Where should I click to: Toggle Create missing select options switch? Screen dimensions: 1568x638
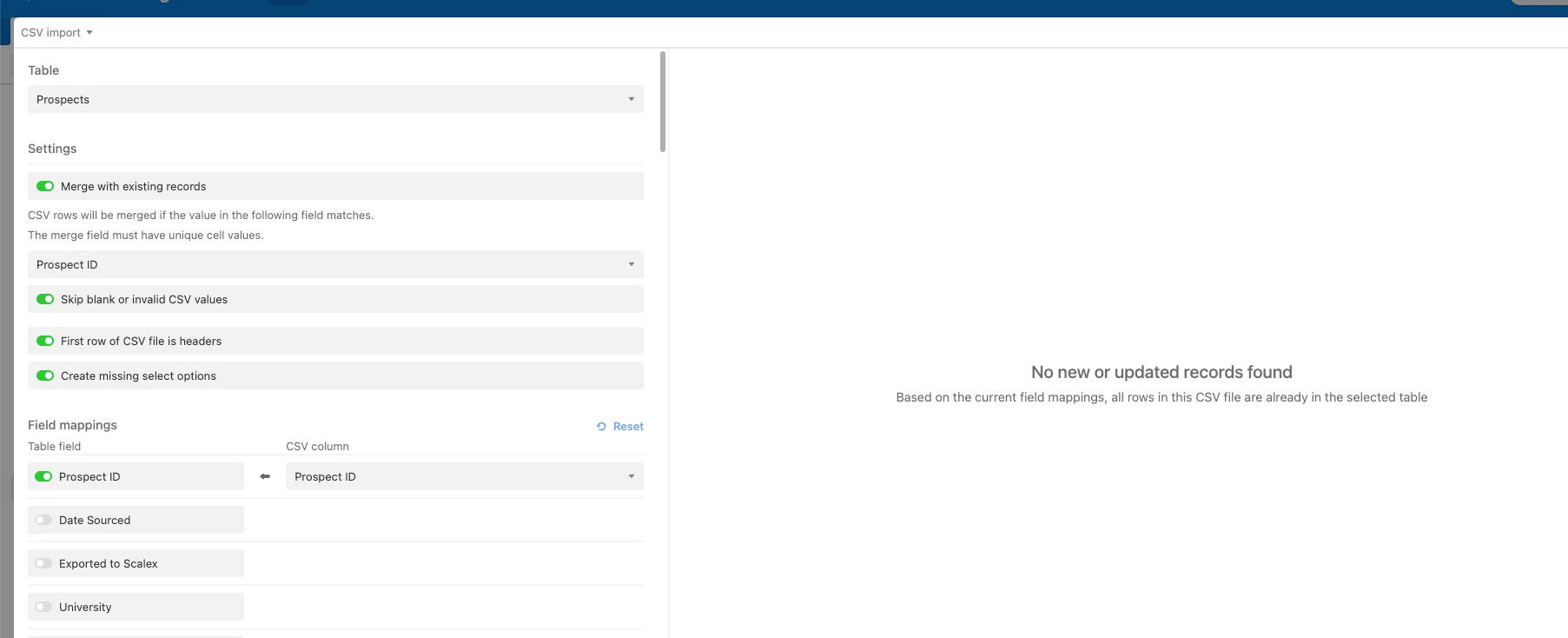click(x=45, y=375)
